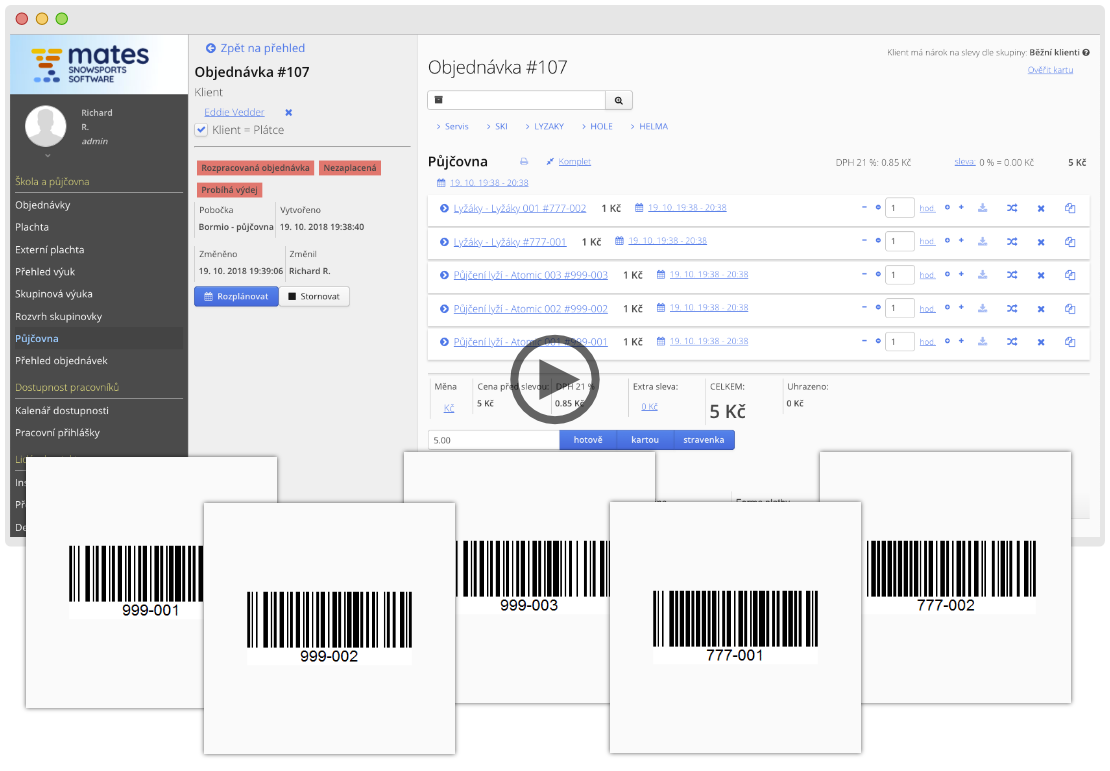Click date link in Atomic 002 row
The image size is (1110, 771).
tap(709, 308)
